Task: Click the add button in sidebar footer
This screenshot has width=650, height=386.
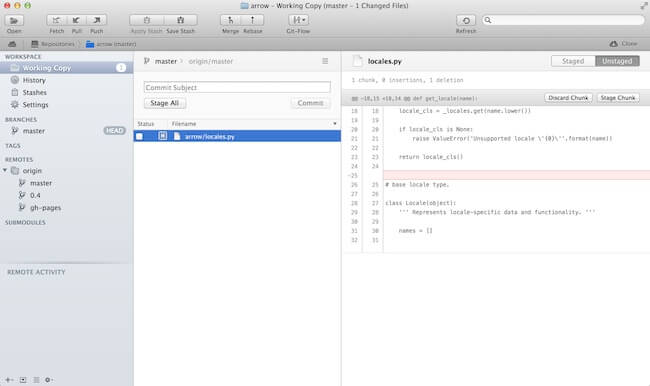Action: 9,380
